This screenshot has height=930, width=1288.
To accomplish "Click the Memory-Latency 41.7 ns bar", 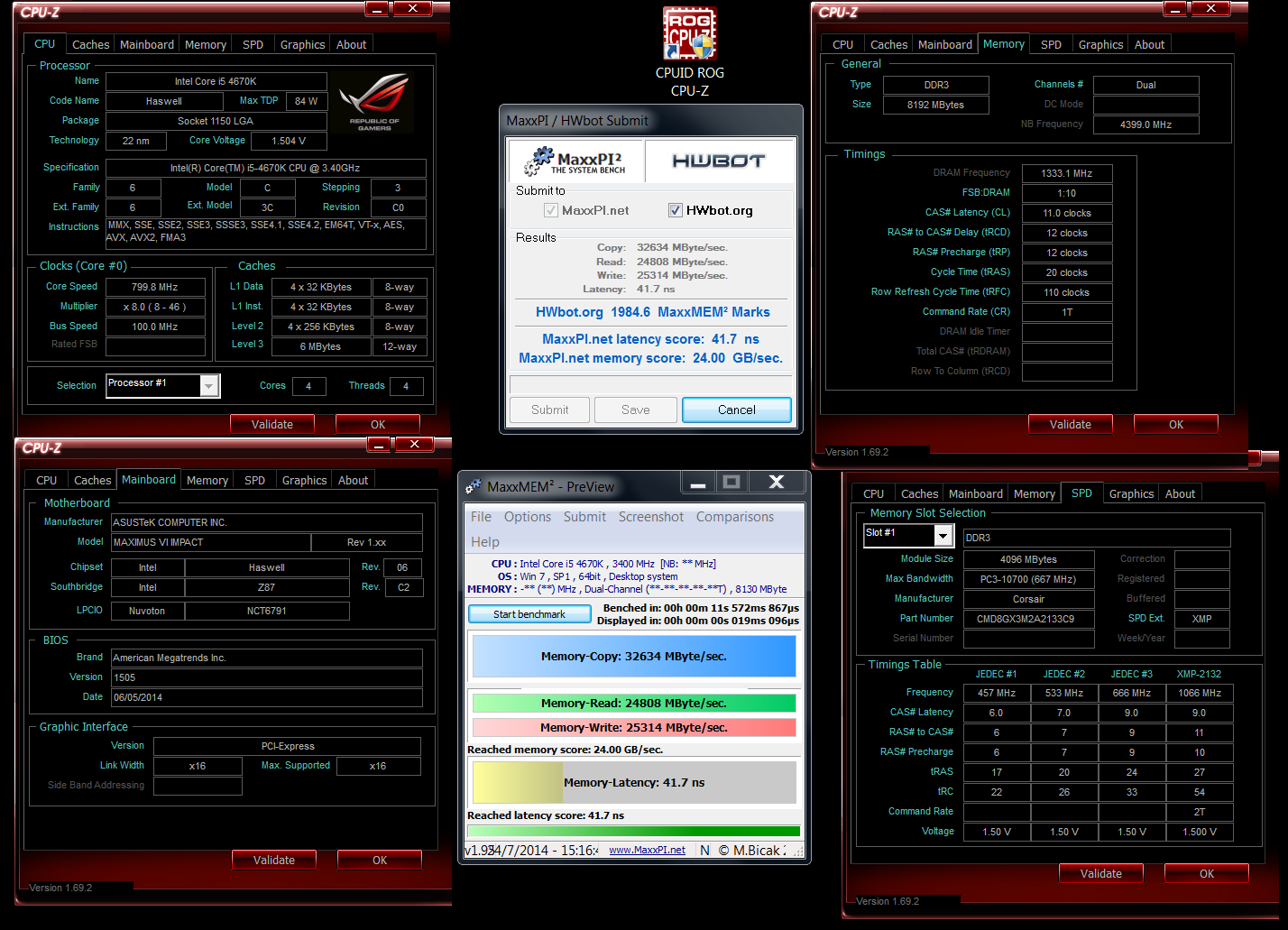I will [x=634, y=782].
